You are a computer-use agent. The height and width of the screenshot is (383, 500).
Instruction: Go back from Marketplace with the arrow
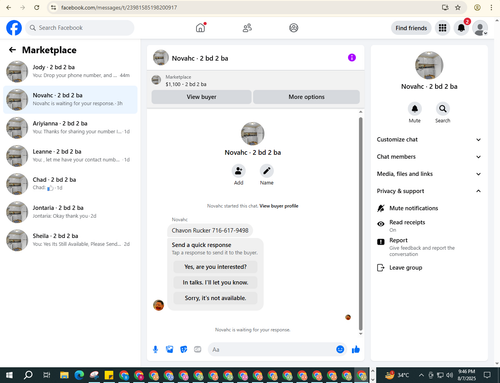tap(12, 50)
